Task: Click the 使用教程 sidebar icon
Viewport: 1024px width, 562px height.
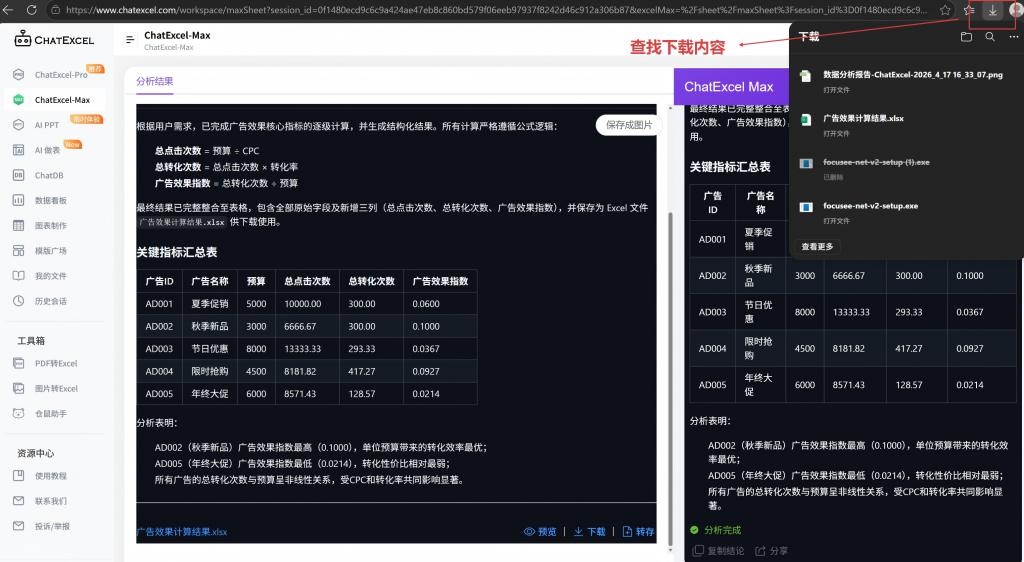Action: coord(19,476)
